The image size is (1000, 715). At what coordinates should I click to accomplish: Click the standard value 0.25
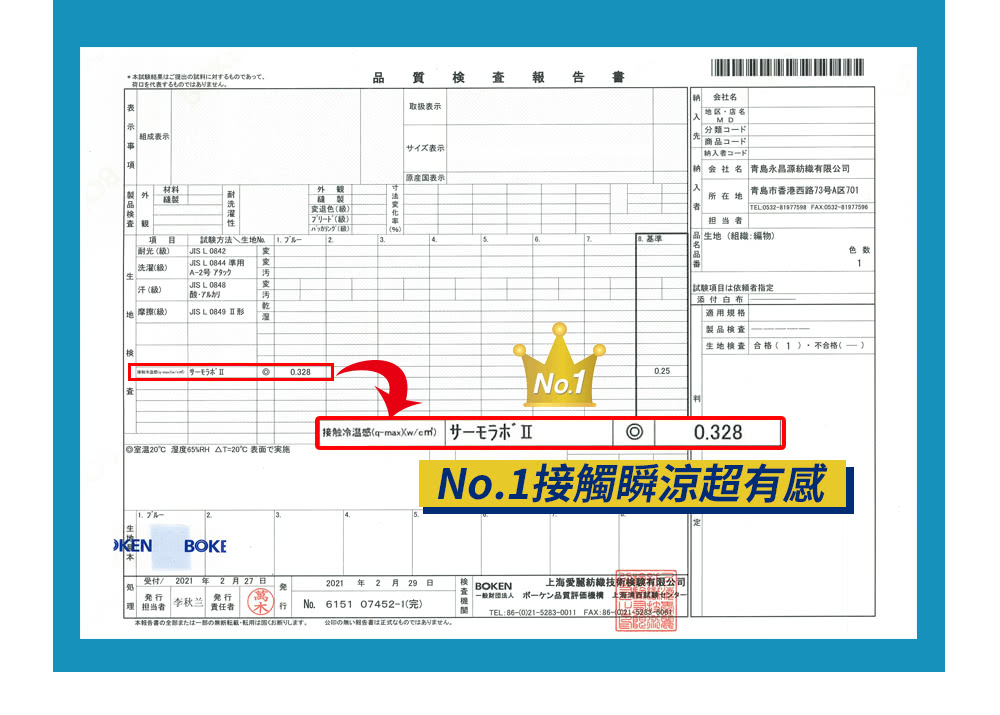click(x=662, y=371)
